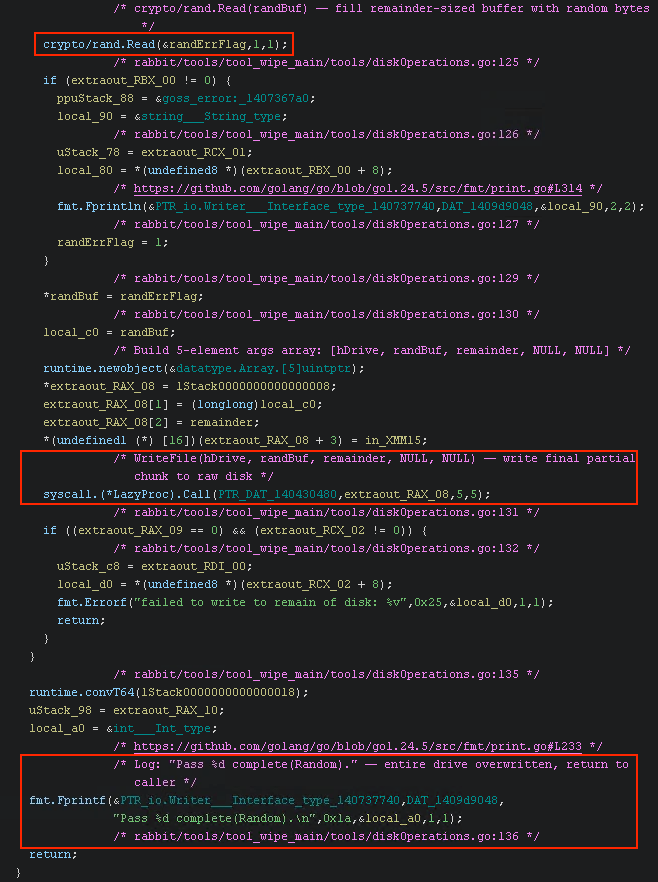Click the (longlong)local_c0 cast
Screen dimensions: 658x882
pos(256,404)
